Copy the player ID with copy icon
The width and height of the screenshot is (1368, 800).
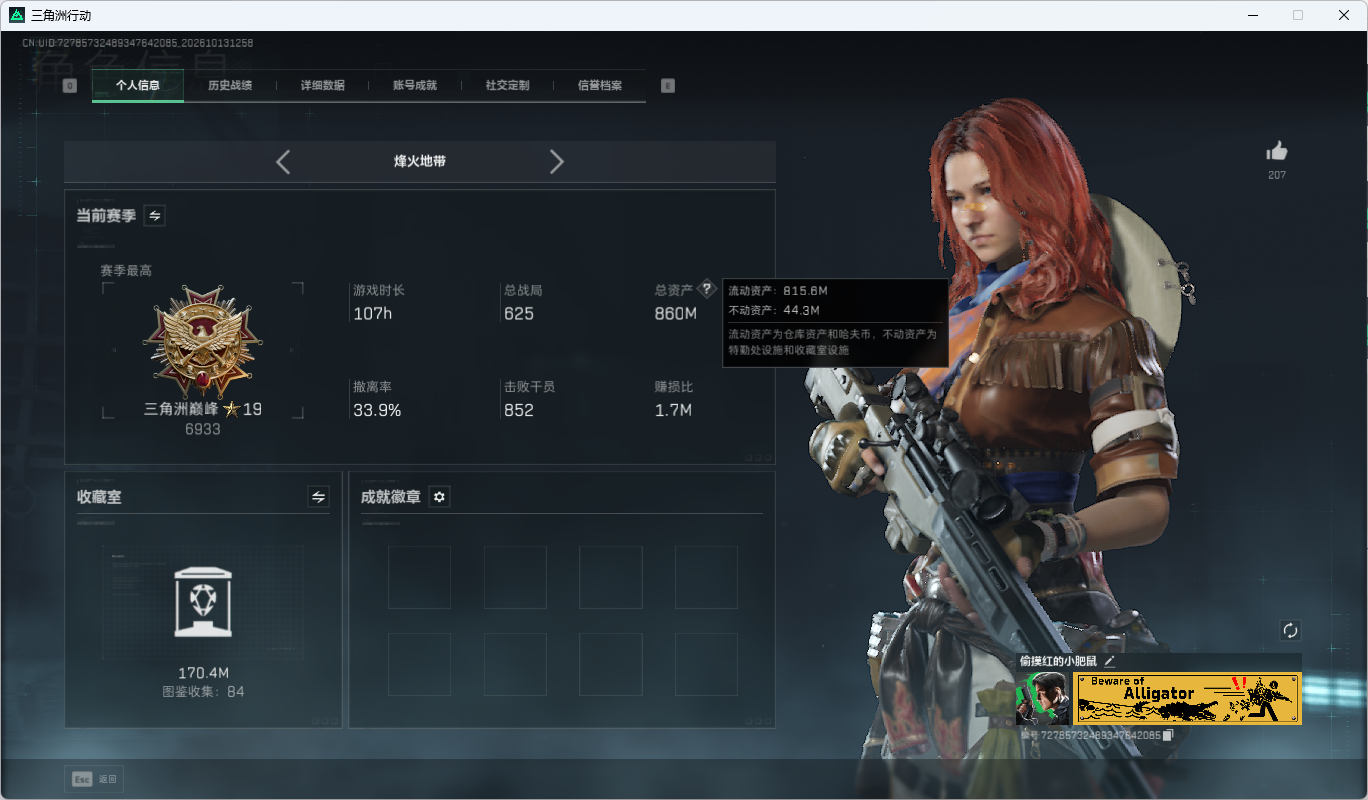point(1168,735)
